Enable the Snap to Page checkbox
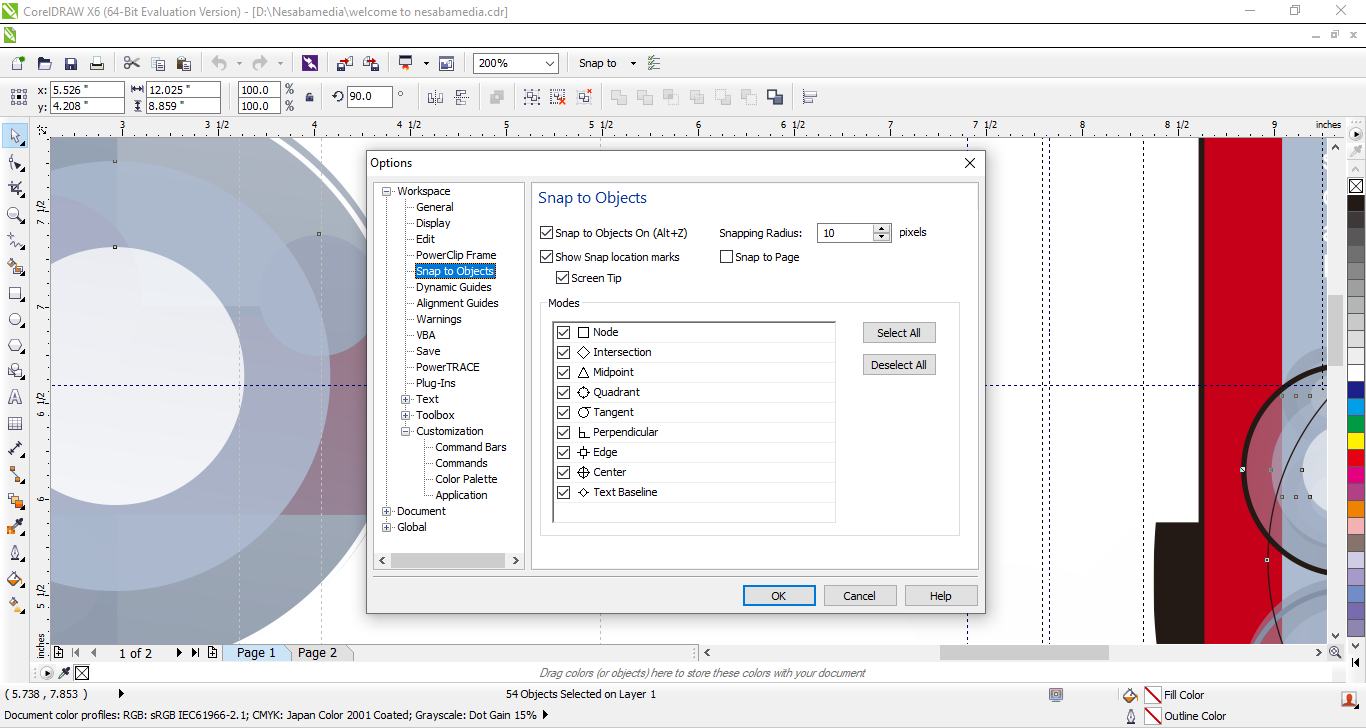The width and height of the screenshot is (1366, 728). pos(727,257)
